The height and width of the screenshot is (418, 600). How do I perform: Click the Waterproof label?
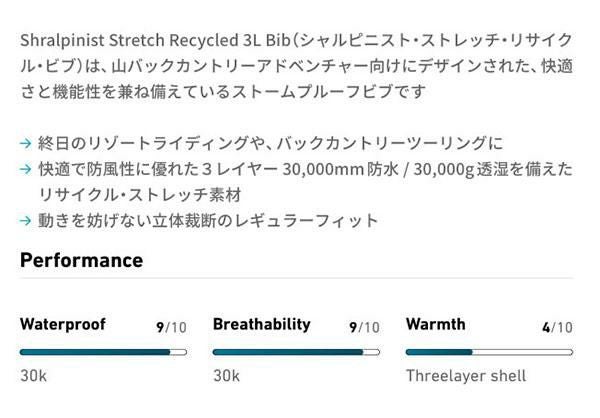[x=62, y=325]
